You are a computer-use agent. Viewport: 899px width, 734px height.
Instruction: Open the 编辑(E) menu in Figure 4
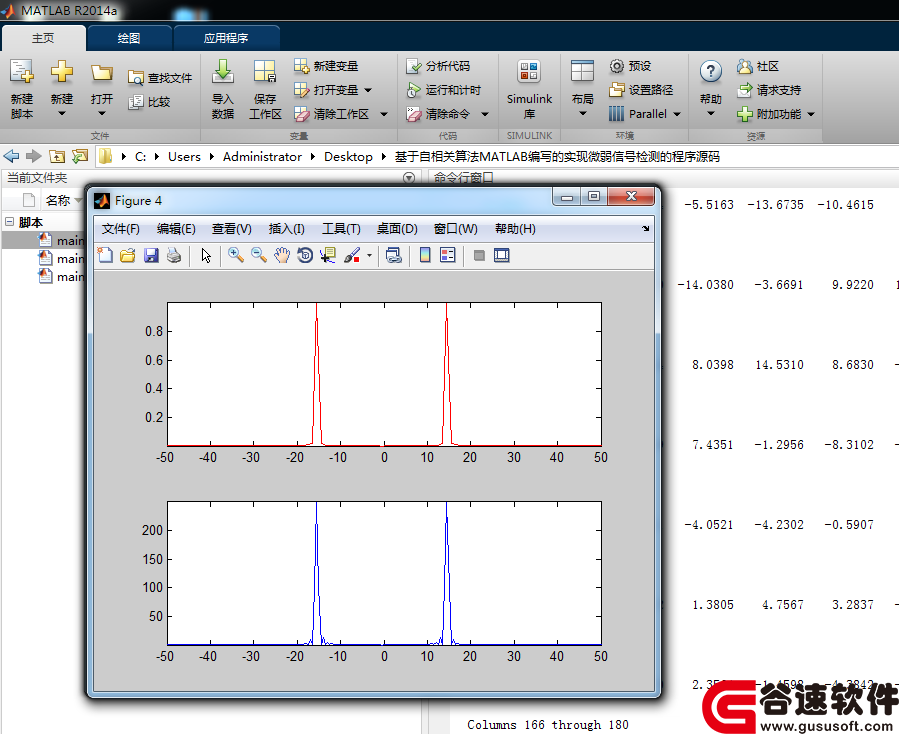pos(176,229)
